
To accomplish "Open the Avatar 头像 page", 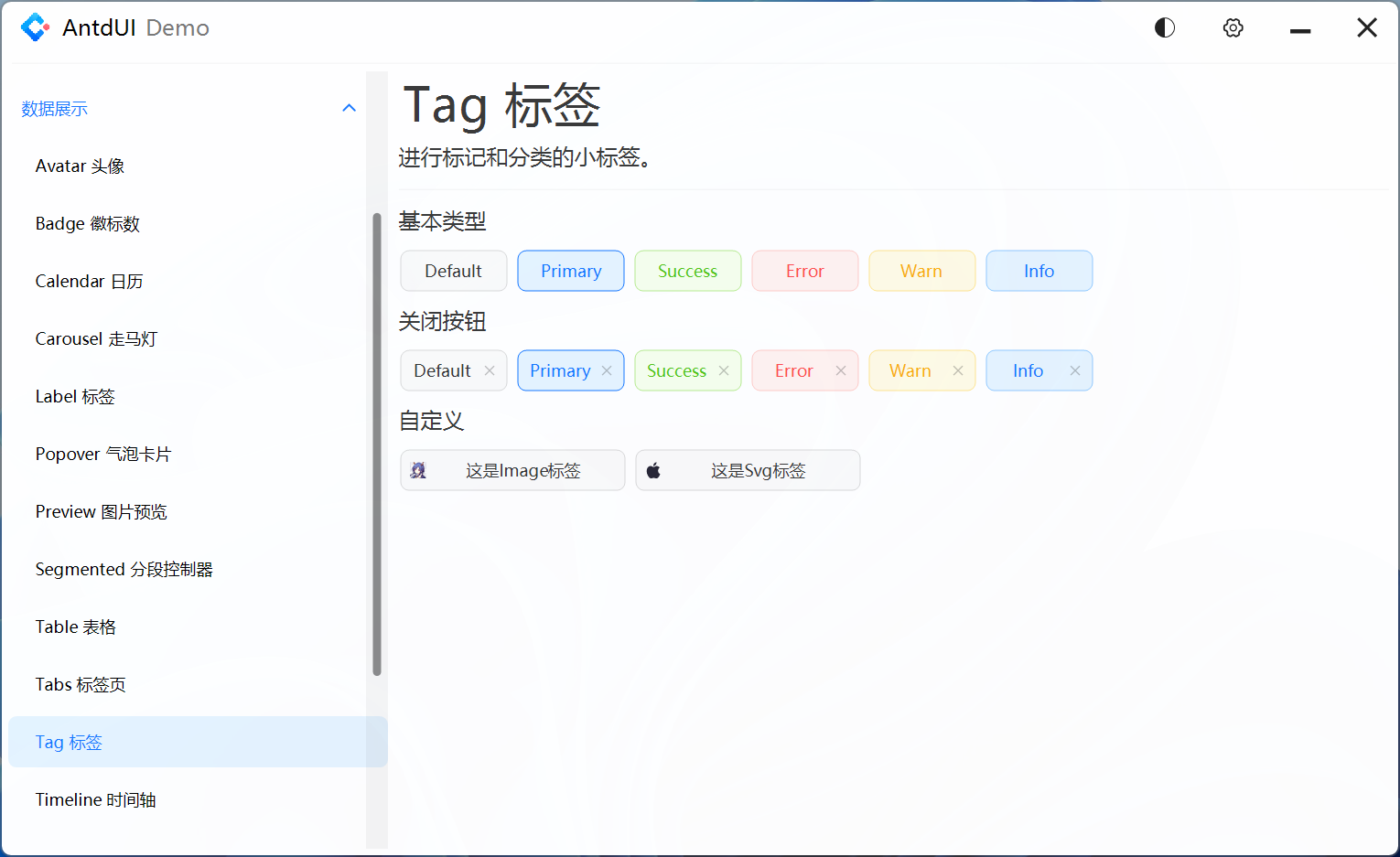I will click(80, 166).
